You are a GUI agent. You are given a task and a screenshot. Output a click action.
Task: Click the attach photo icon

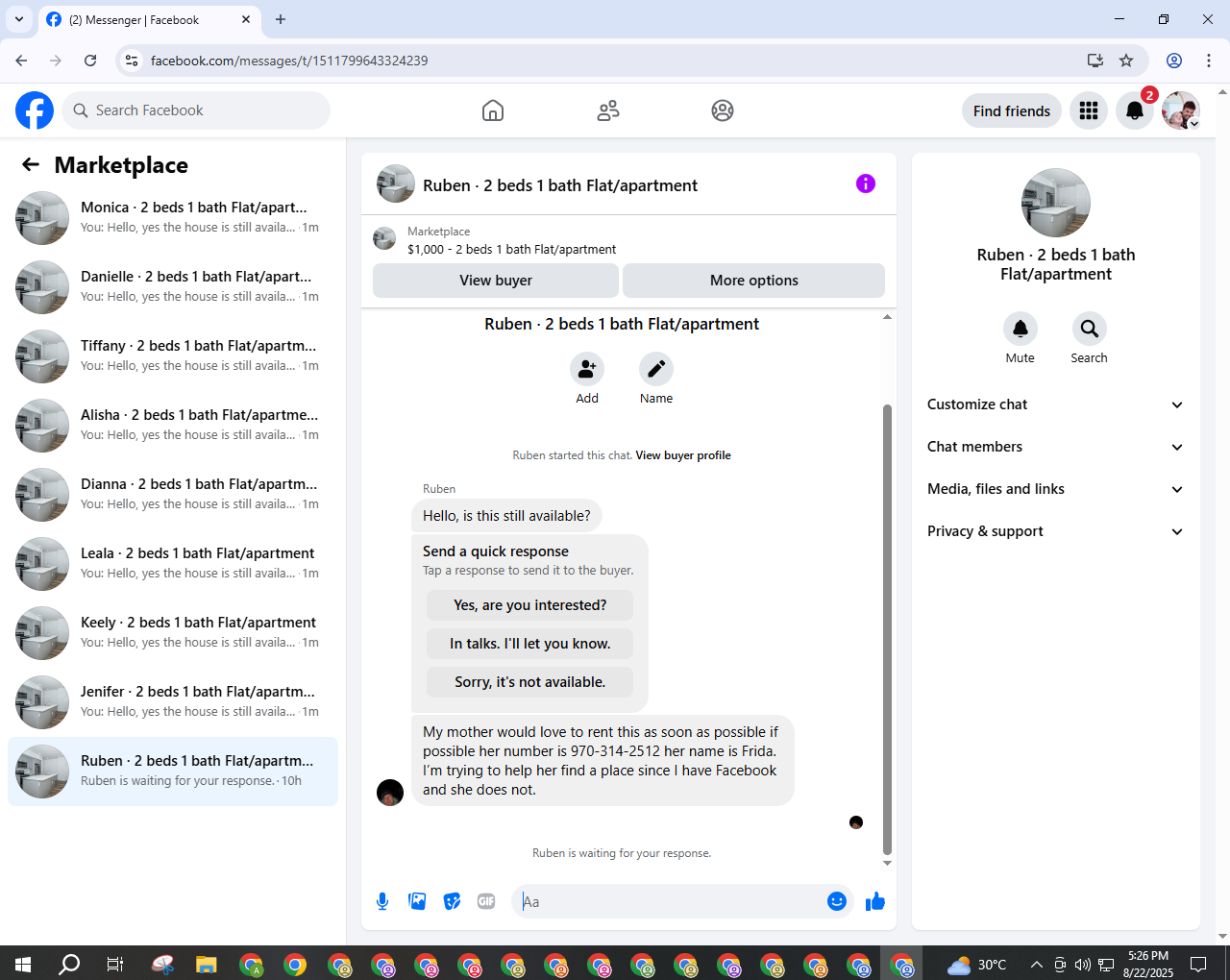[417, 901]
